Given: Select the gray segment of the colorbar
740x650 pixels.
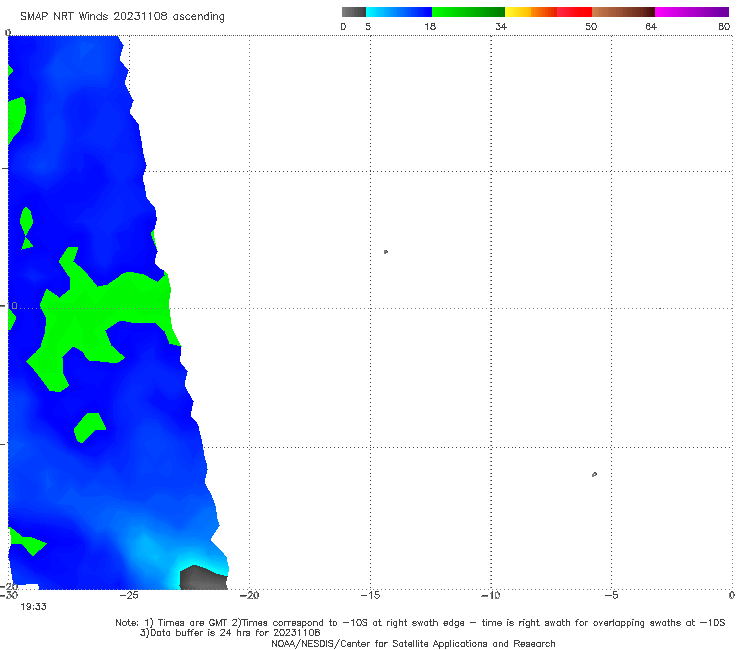Looking at the screenshot, I should (354, 12).
